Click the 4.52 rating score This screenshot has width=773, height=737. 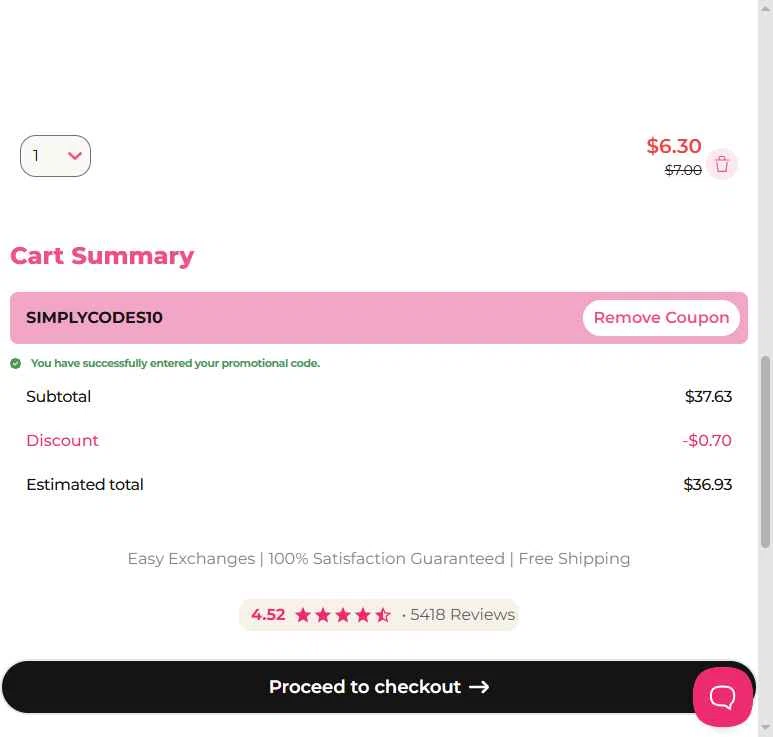pos(268,615)
